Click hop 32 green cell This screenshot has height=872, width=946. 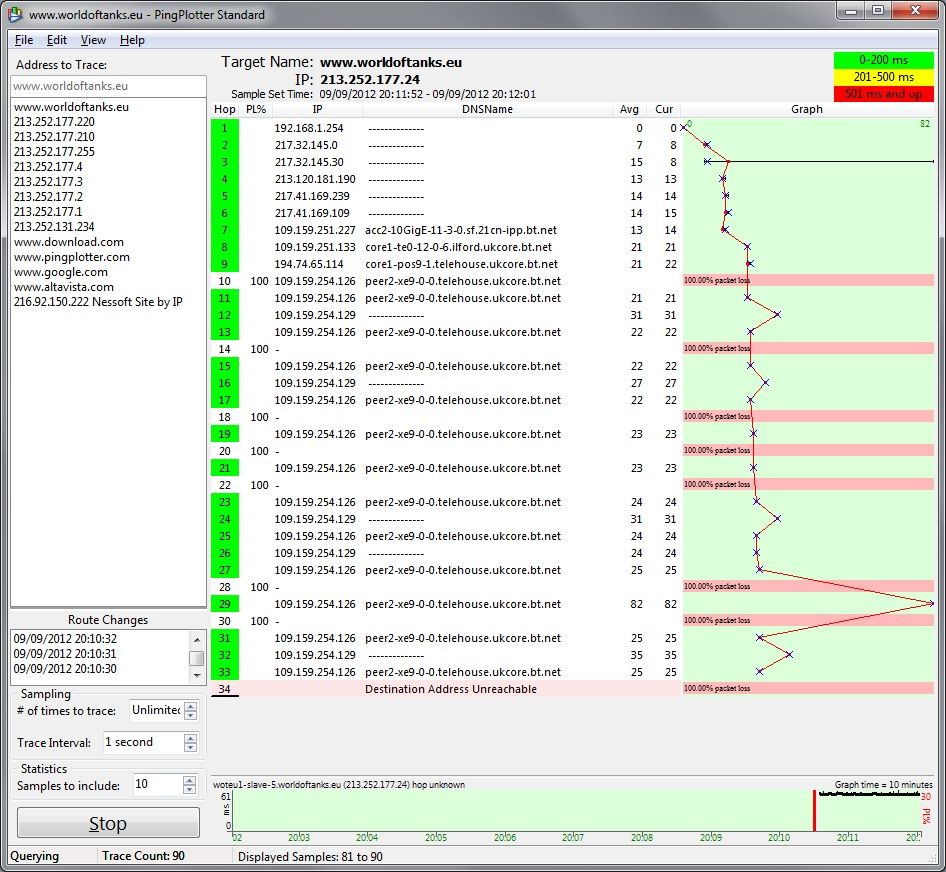pos(224,655)
